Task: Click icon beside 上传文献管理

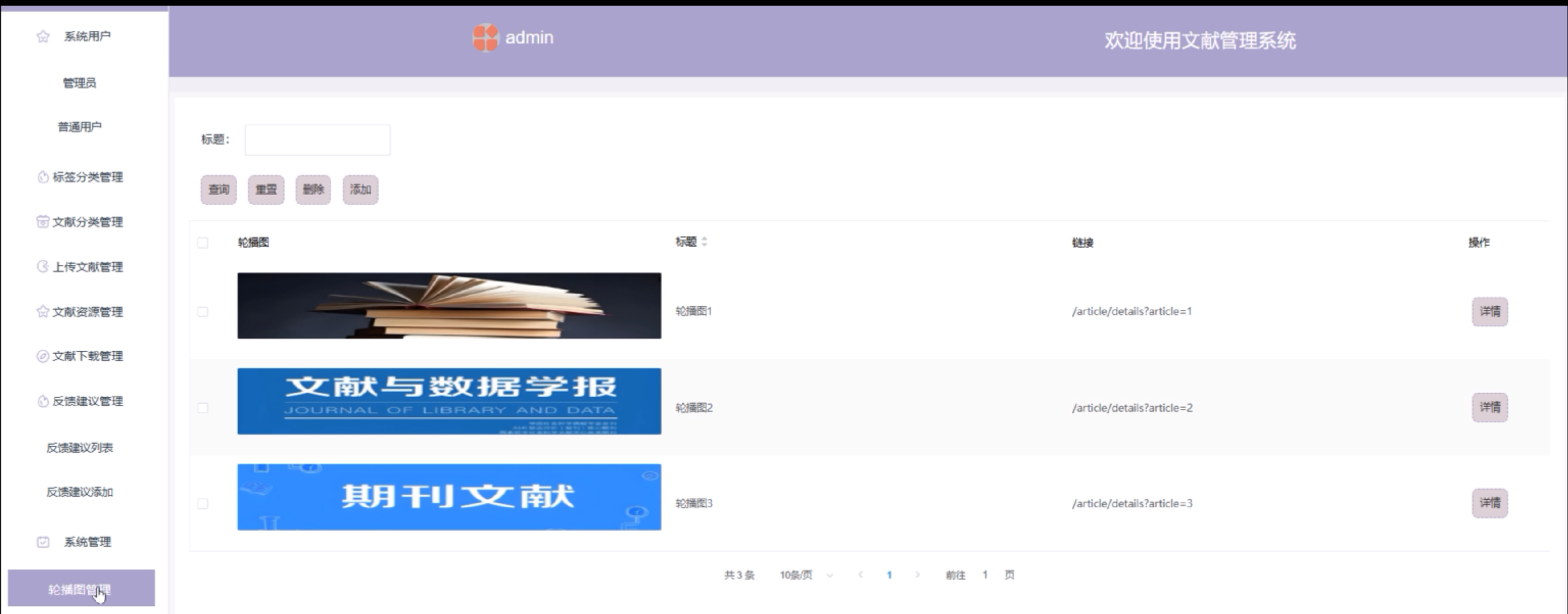Action: click(x=42, y=266)
